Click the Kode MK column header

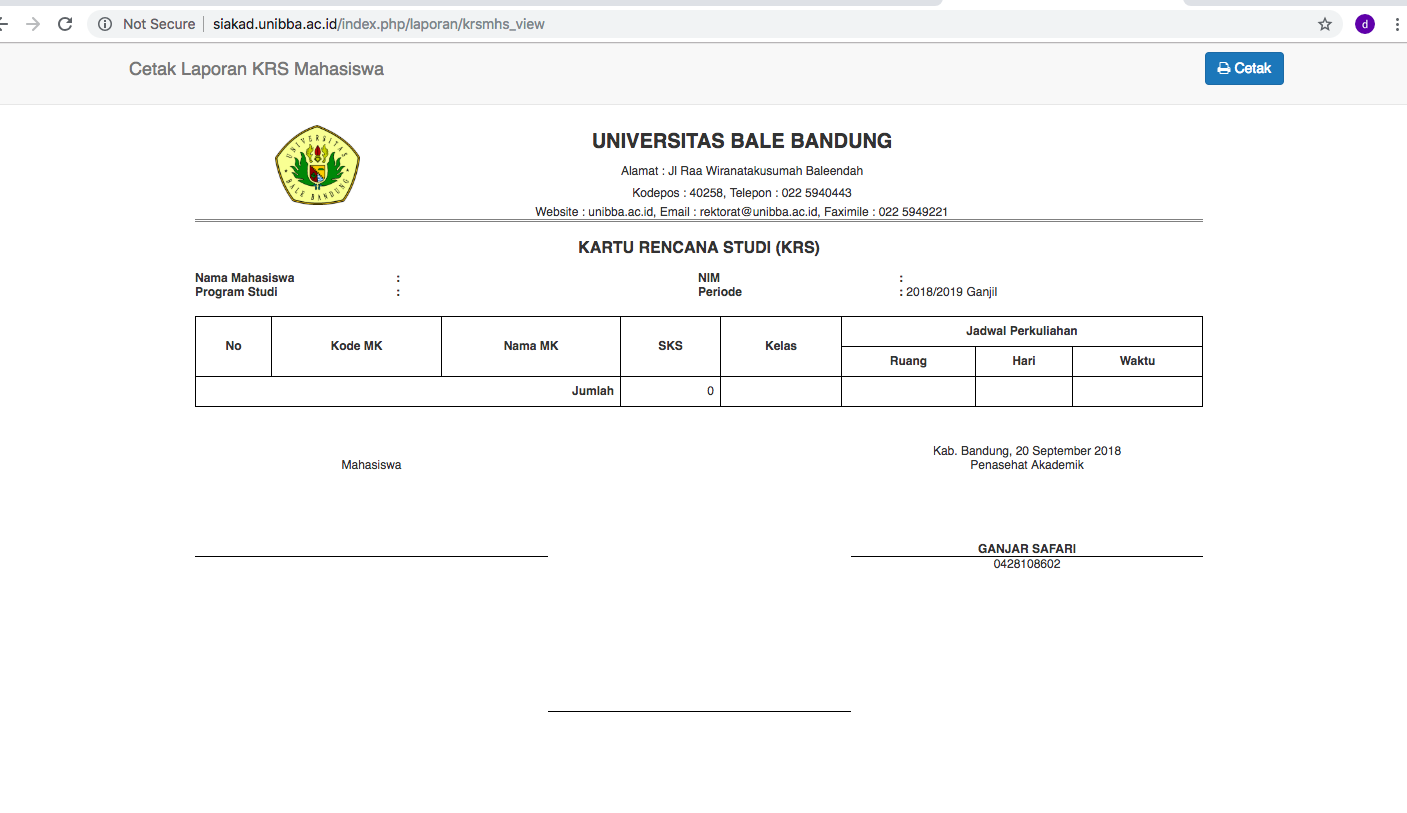[356, 346]
